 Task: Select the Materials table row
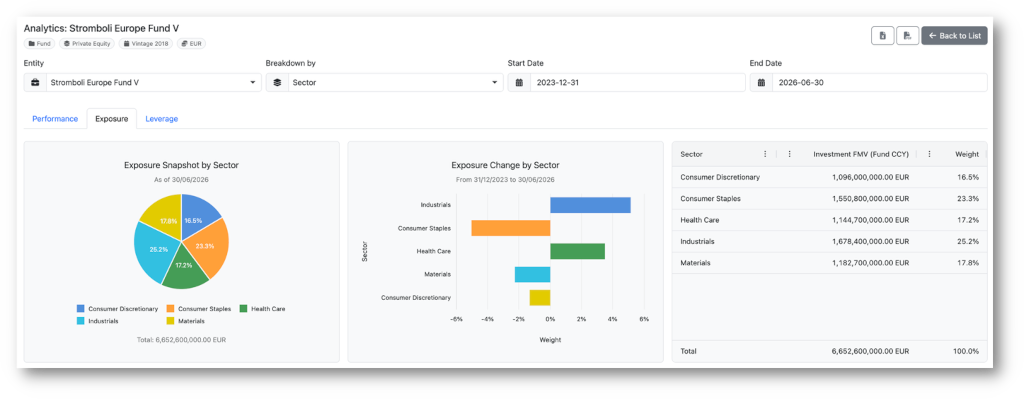click(x=829, y=263)
